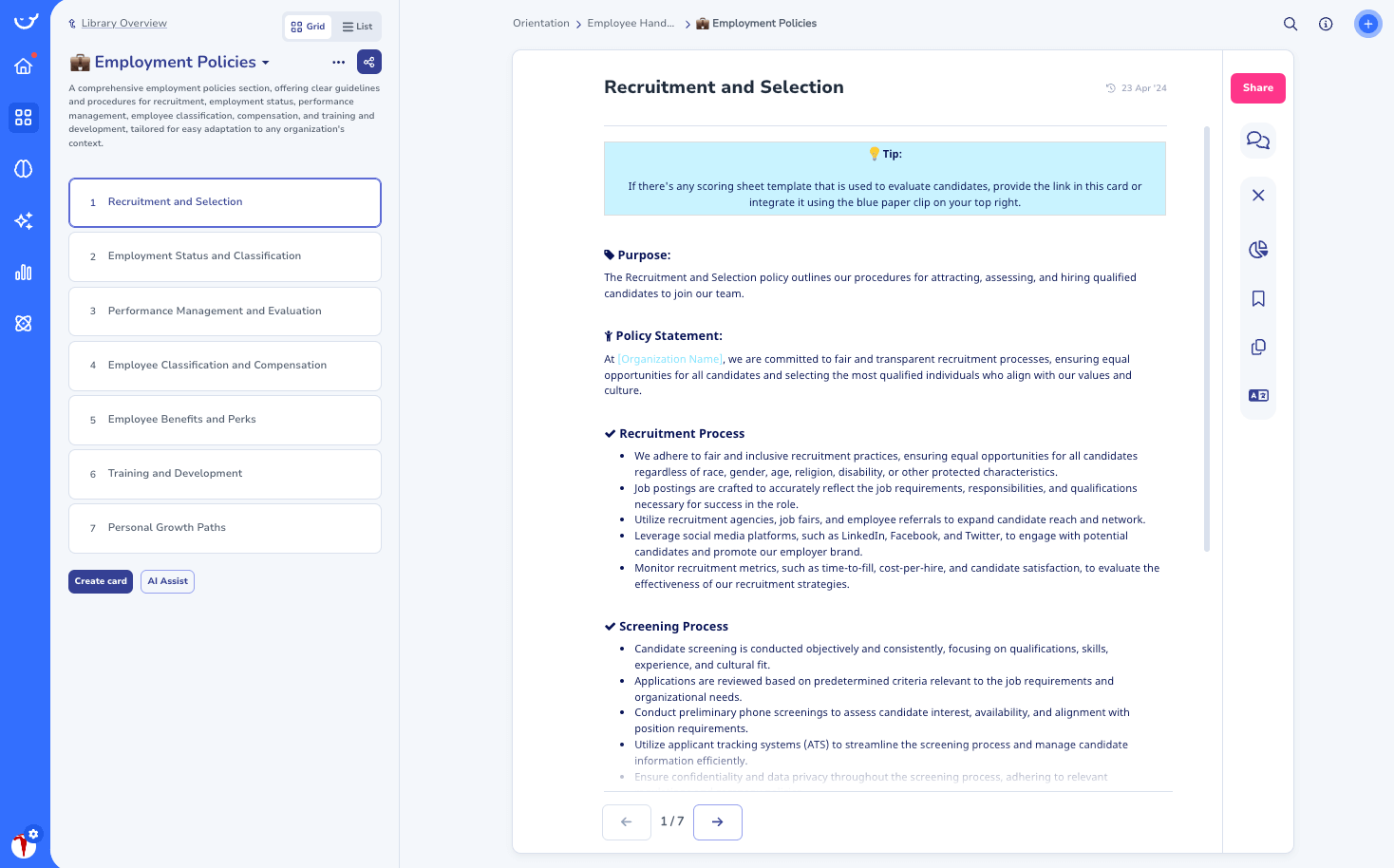Open the Employee Hand... breadcrumb menu item
Screen dimensions: 1394x868
coord(631,23)
